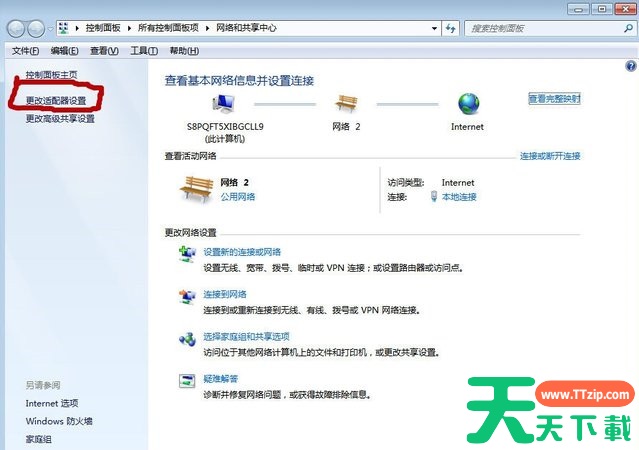Open Windows 防火墙 in the sidebar
This screenshot has width=639, height=450.
coord(59,421)
